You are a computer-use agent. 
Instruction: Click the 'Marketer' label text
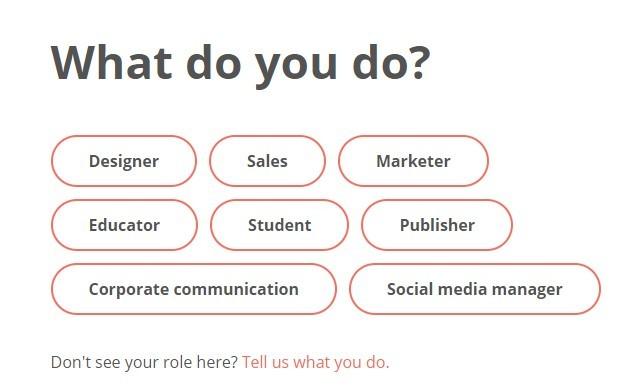(413, 161)
